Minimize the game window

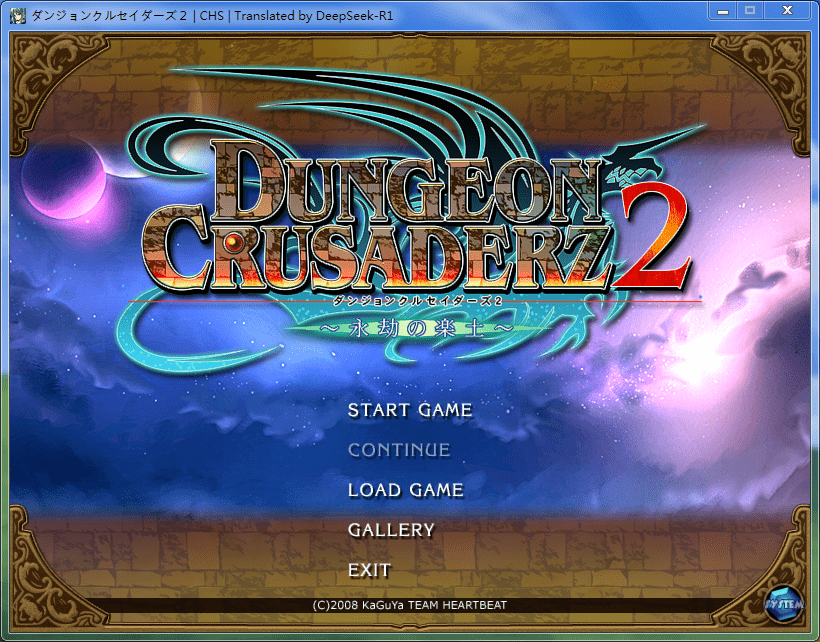723,10
